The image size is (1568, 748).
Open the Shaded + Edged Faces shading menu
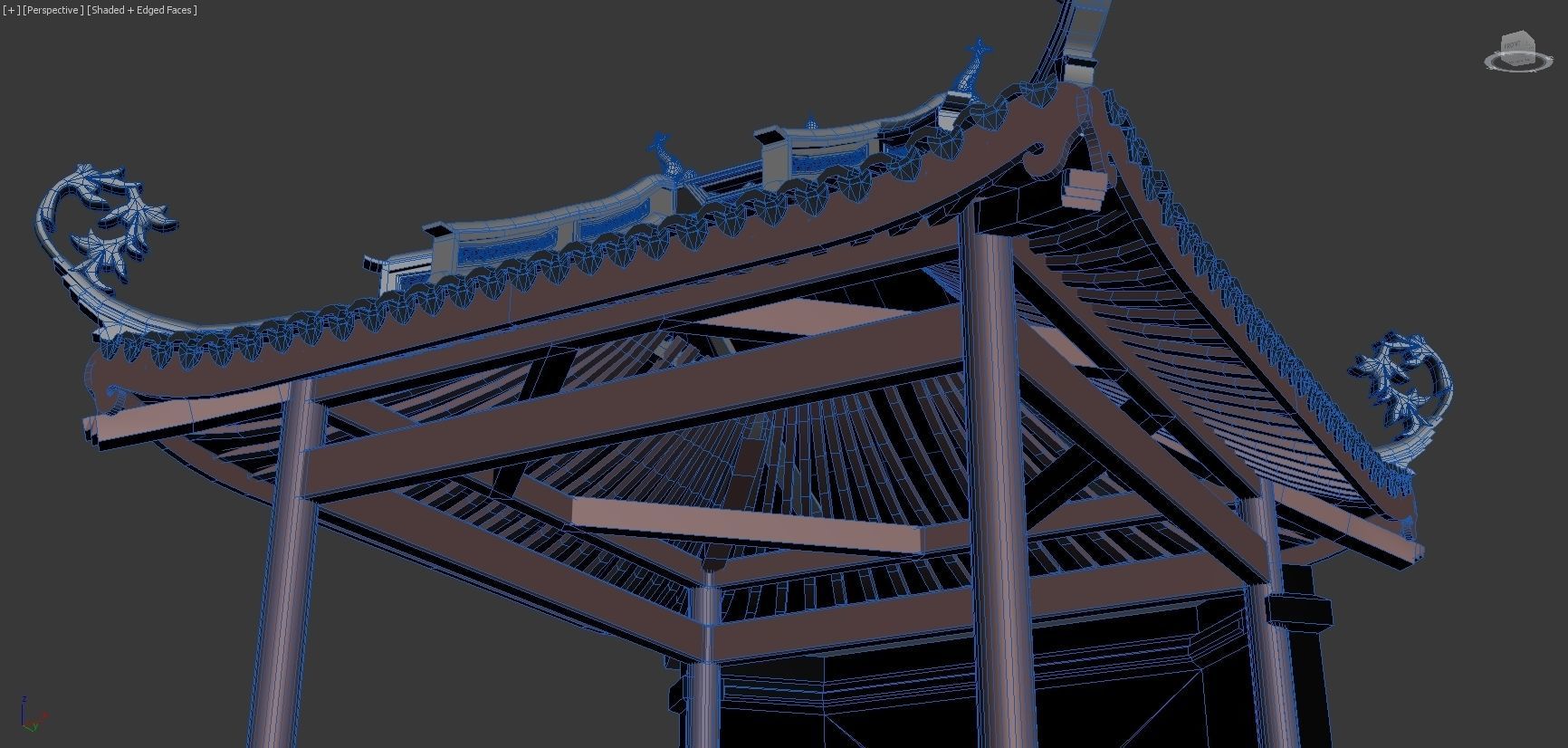pos(142,10)
